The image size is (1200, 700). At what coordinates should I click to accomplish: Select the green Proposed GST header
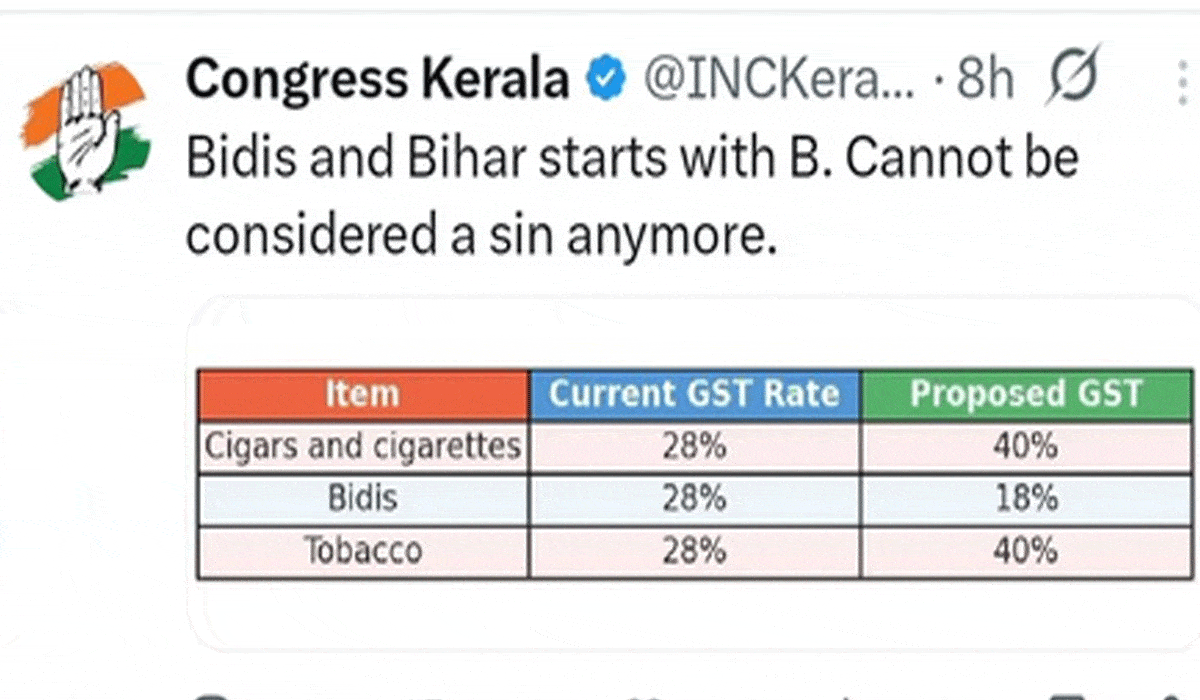coord(1025,394)
